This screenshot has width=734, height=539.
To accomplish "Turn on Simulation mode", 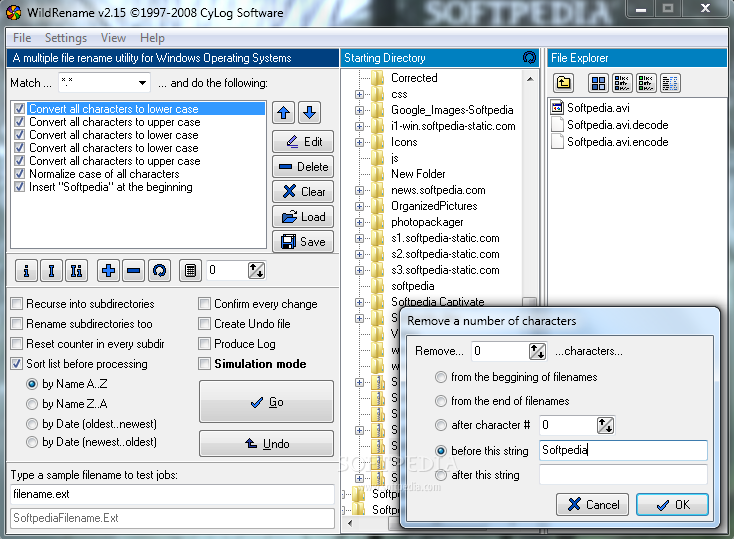I will click(204, 363).
